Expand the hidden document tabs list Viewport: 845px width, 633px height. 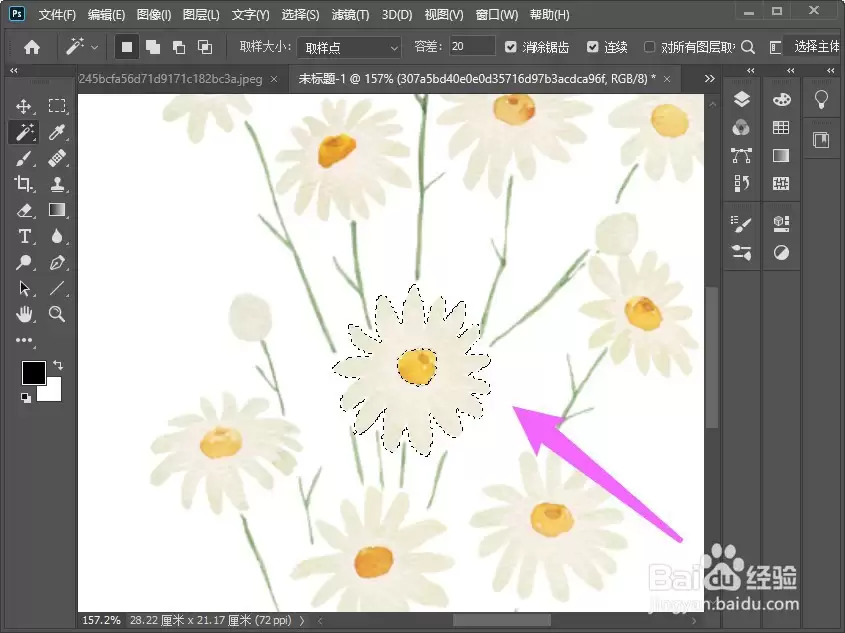(x=710, y=79)
